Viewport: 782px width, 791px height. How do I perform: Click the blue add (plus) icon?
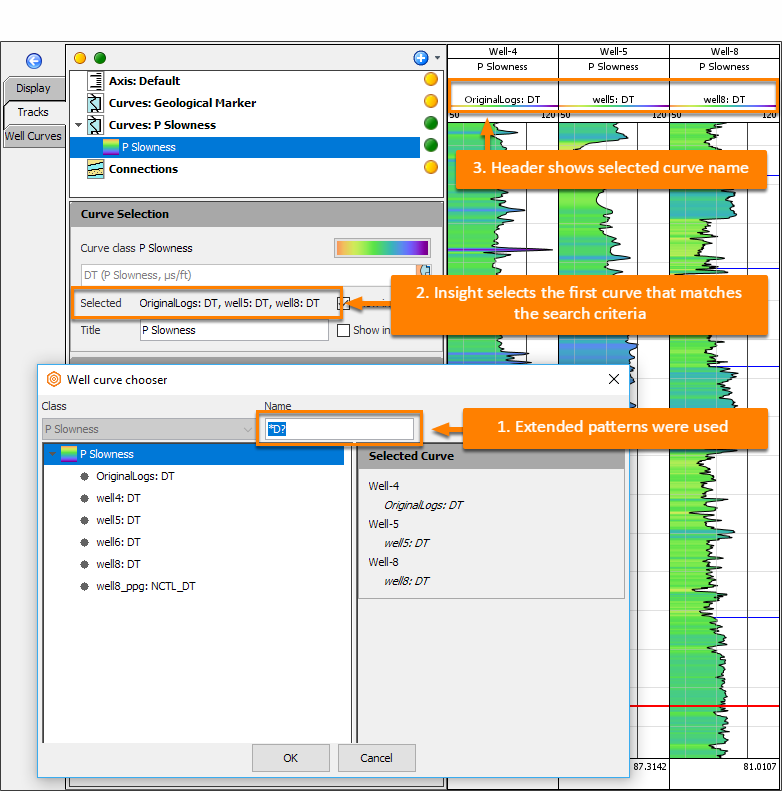click(x=421, y=58)
